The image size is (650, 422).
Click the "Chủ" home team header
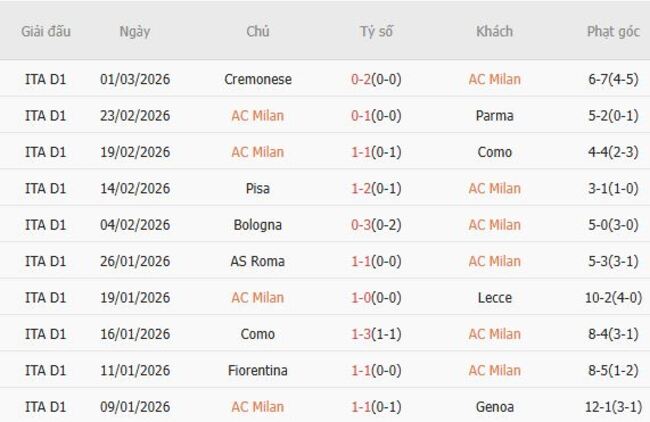(x=258, y=31)
